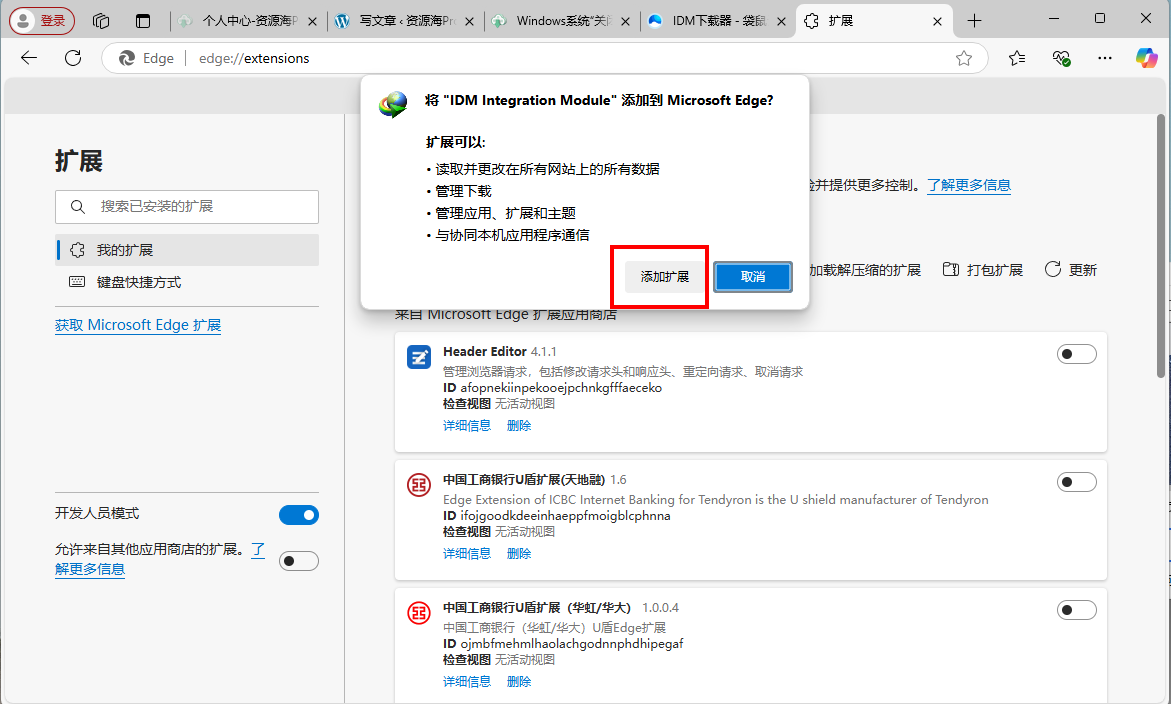
Task: Click the 更新 refresh button
Action: pyautogui.click(x=1070, y=270)
